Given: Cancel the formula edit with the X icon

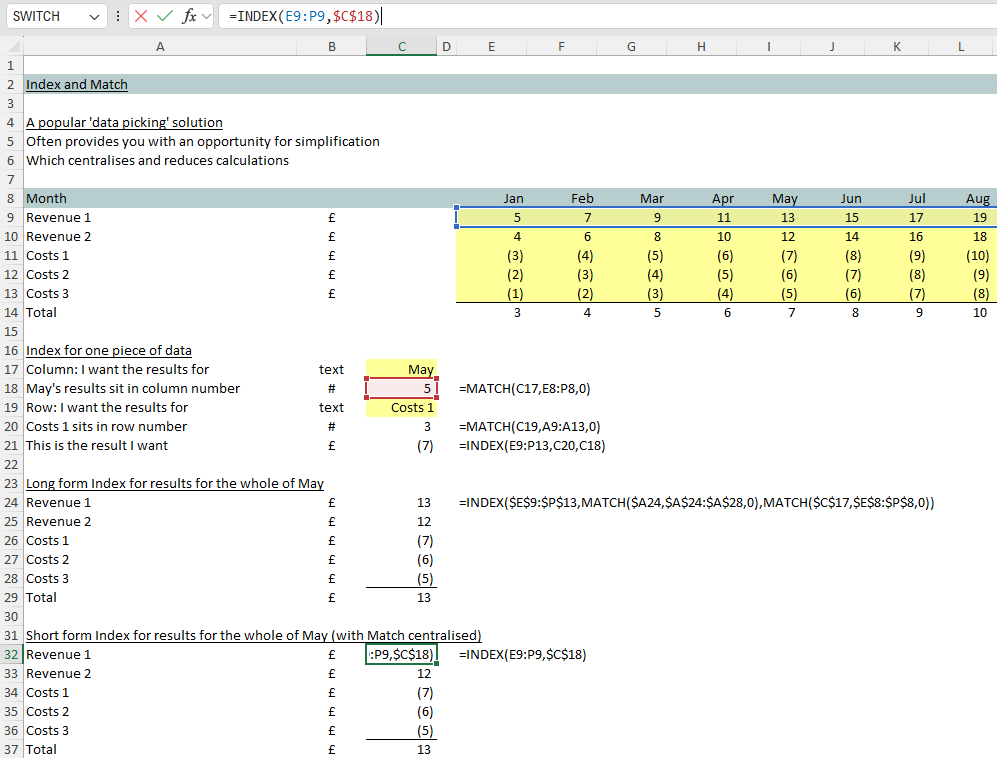Looking at the screenshot, I should [x=142, y=16].
